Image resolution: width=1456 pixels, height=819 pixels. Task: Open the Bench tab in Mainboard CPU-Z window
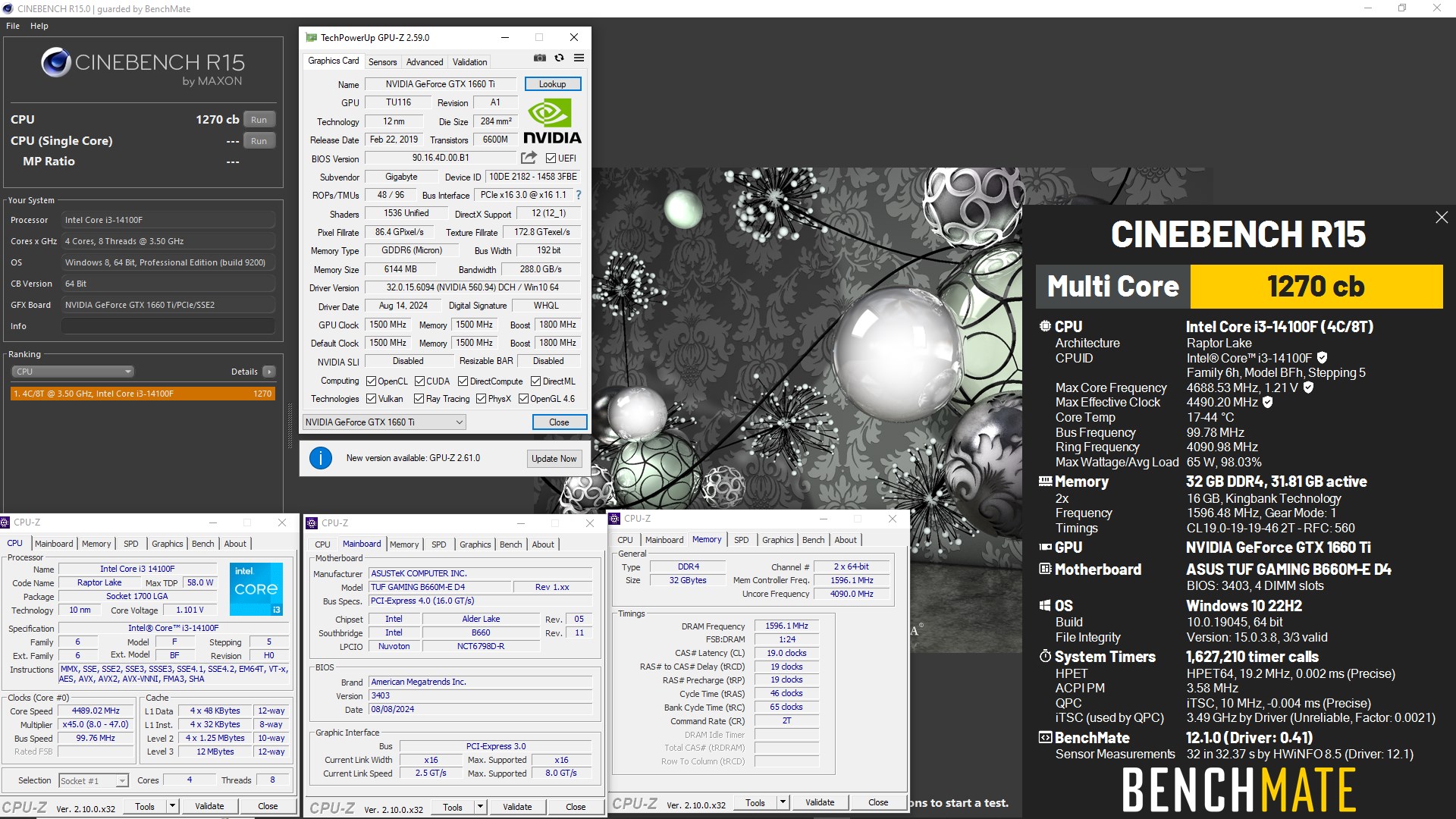coord(510,544)
